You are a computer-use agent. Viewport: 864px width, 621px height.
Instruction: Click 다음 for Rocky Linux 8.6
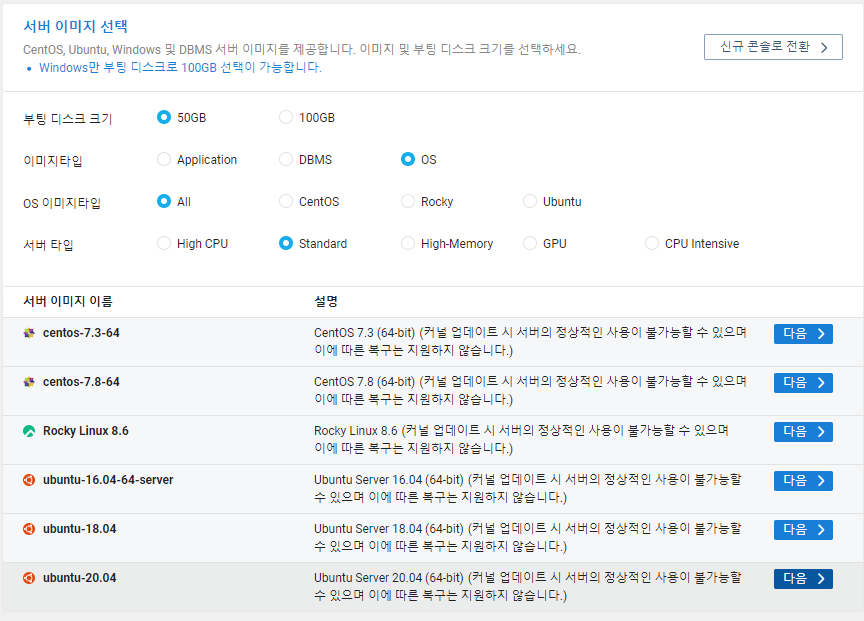click(803, 432)
